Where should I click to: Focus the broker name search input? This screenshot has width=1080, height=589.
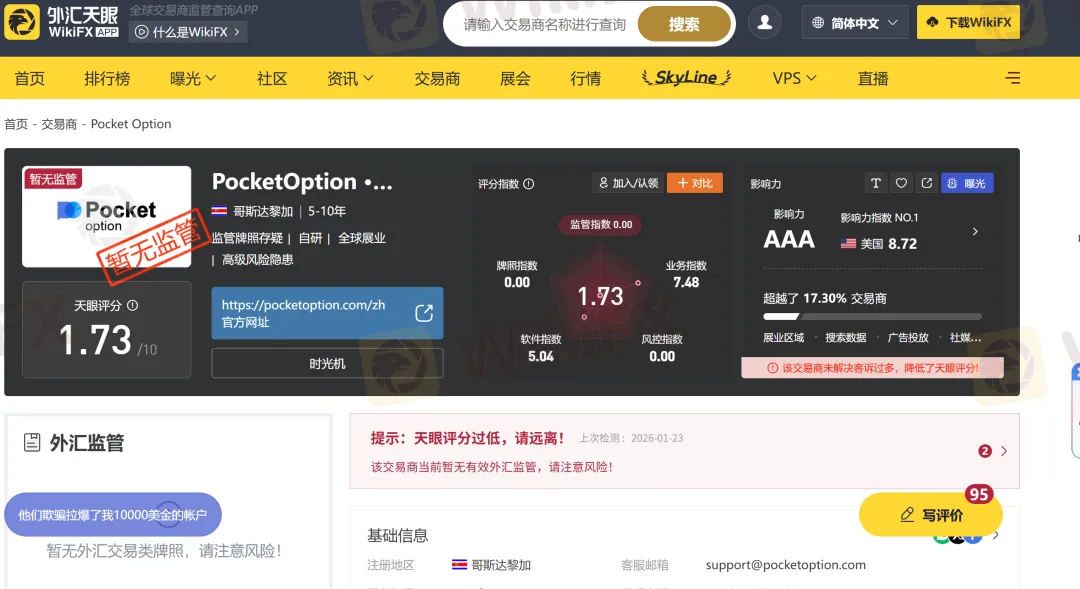544,25
